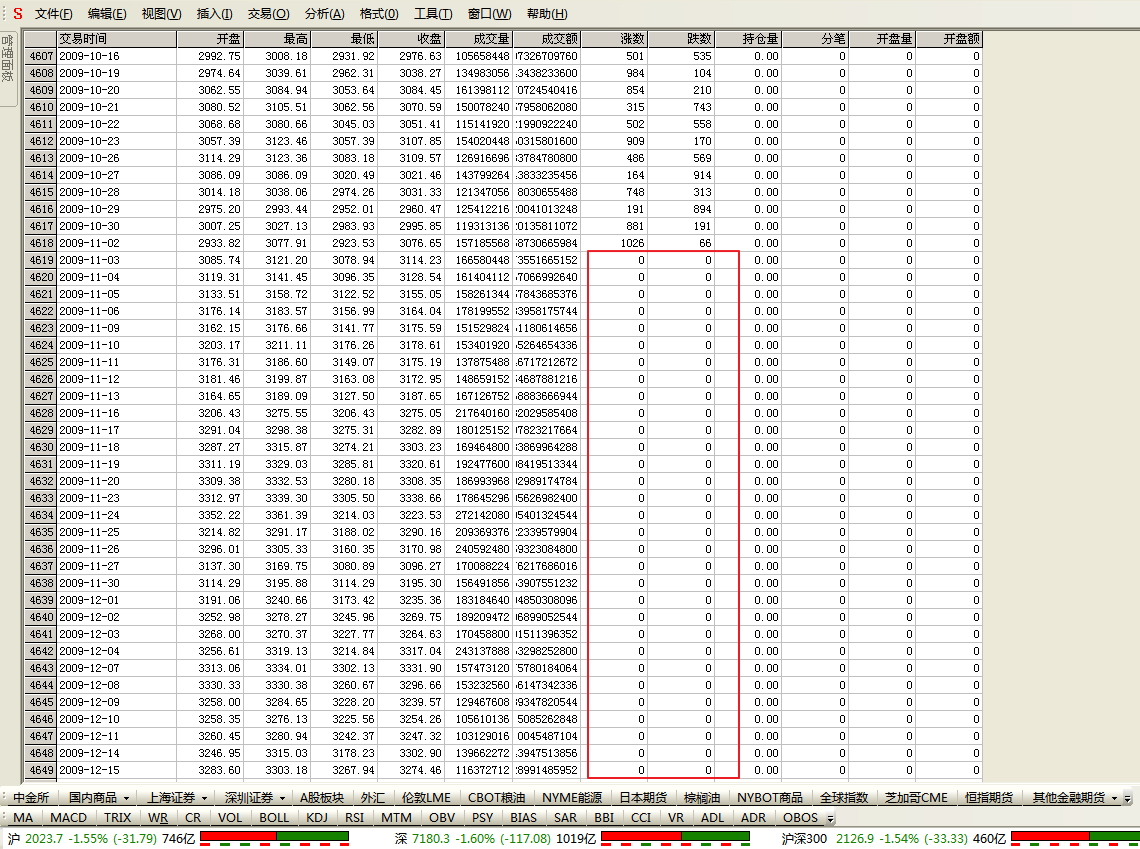The image size is (1140, 849).
Task: Click the overflow arrow after 其他金融期货
Action: click(1128, 798)
